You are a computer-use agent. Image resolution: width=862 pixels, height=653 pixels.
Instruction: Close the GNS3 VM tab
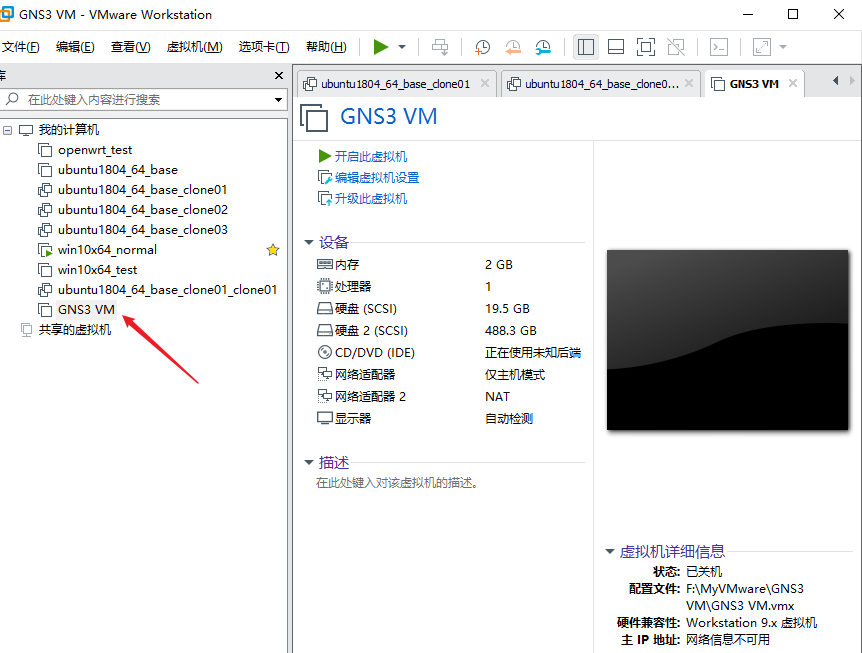pyautogui.click(x=792, y=83)
